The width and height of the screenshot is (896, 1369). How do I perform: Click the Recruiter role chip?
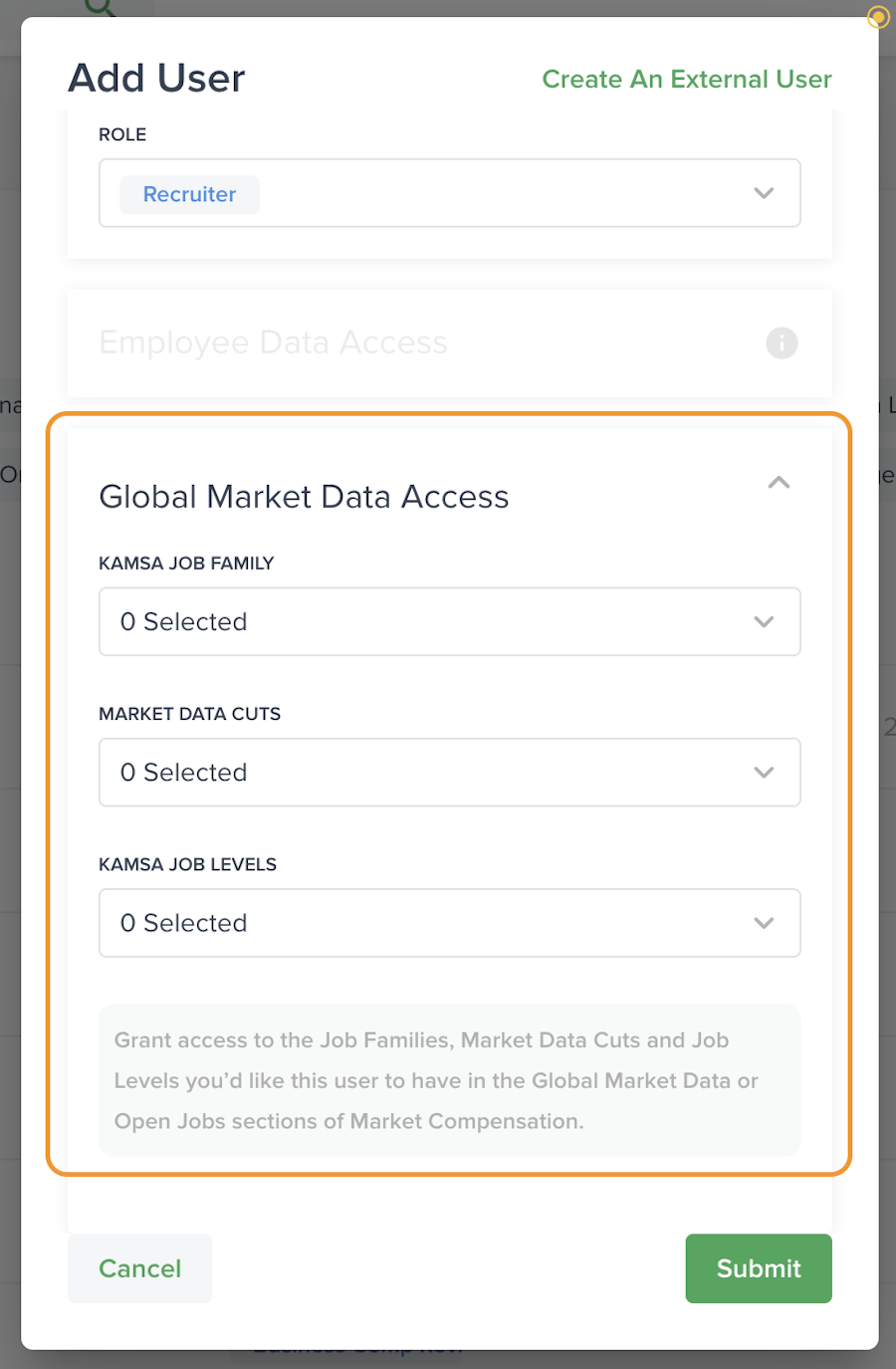tap(189, 194)
